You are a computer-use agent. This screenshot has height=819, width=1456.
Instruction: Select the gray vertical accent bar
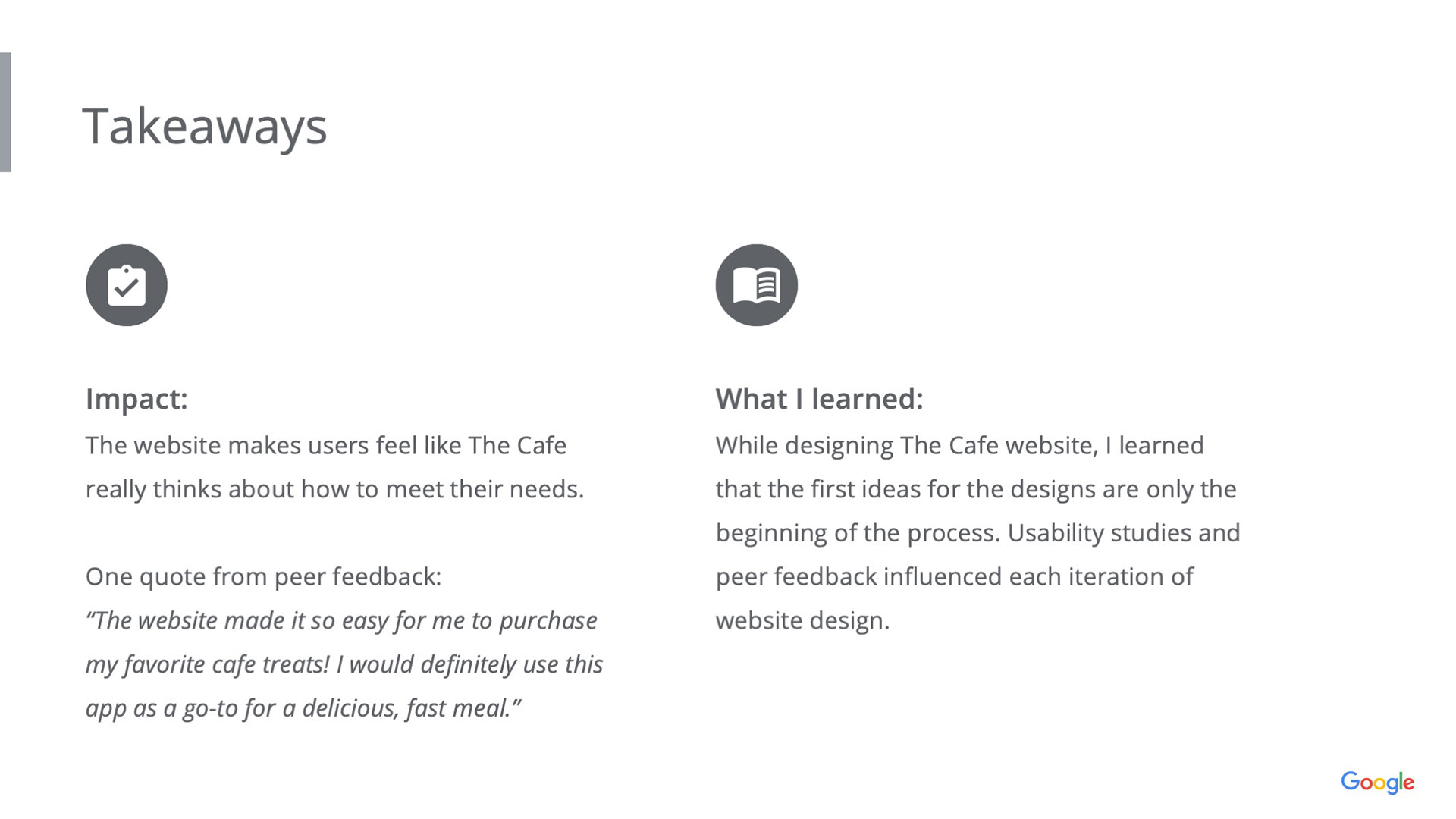pos(5,112)
